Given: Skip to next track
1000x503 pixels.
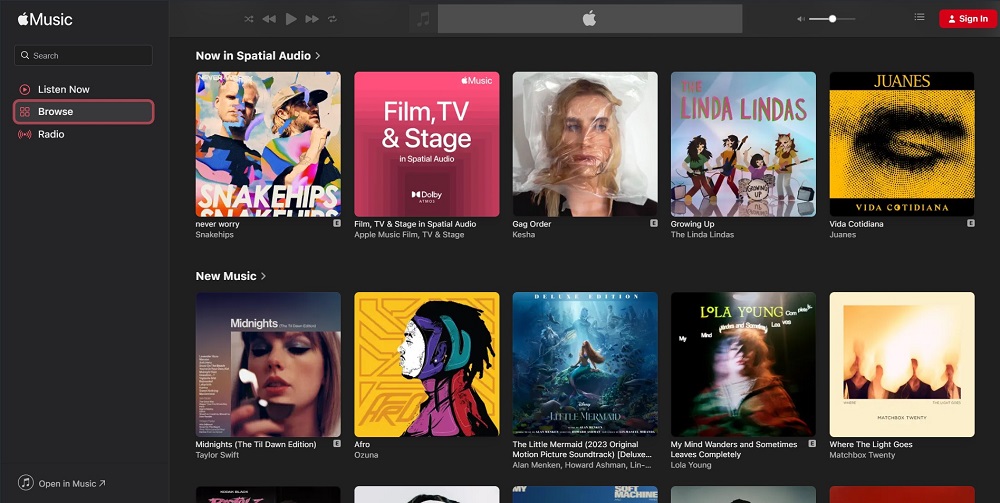Looking at the screenshot, I should point(312,19).
